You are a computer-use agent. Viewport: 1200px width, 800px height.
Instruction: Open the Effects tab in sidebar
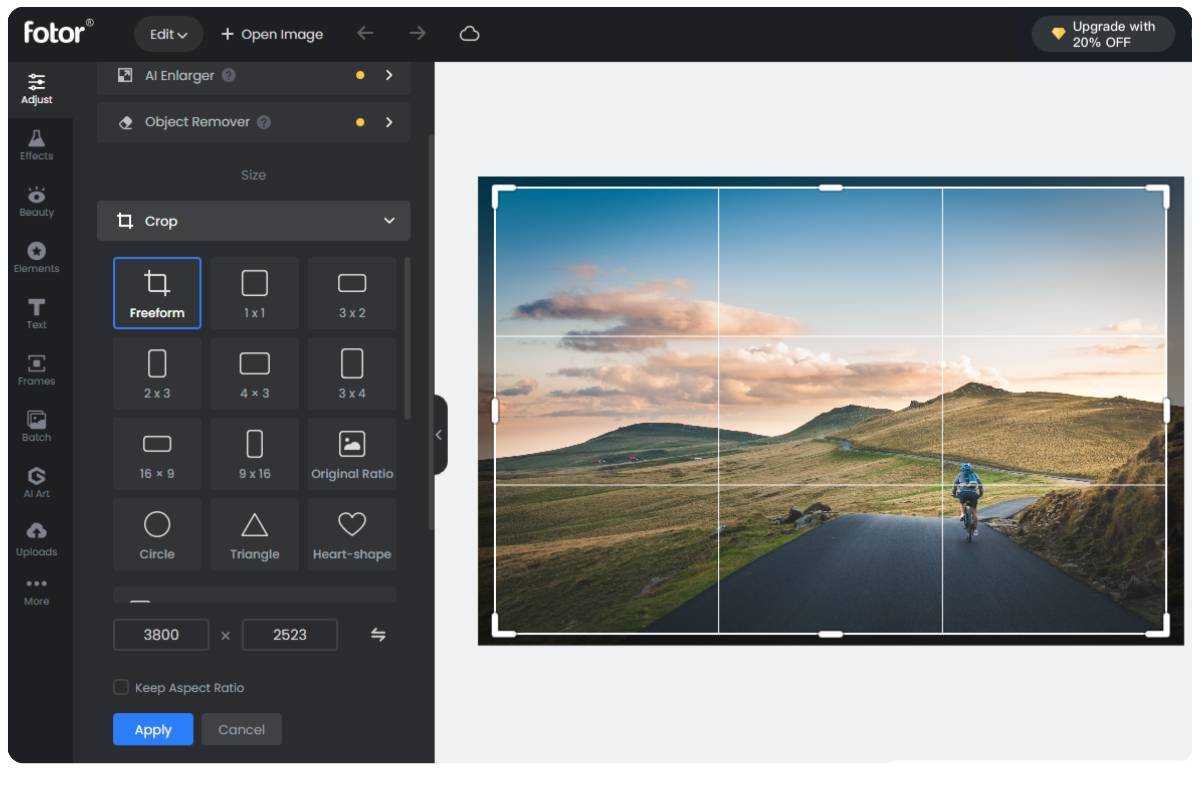(x=37, y=145)
